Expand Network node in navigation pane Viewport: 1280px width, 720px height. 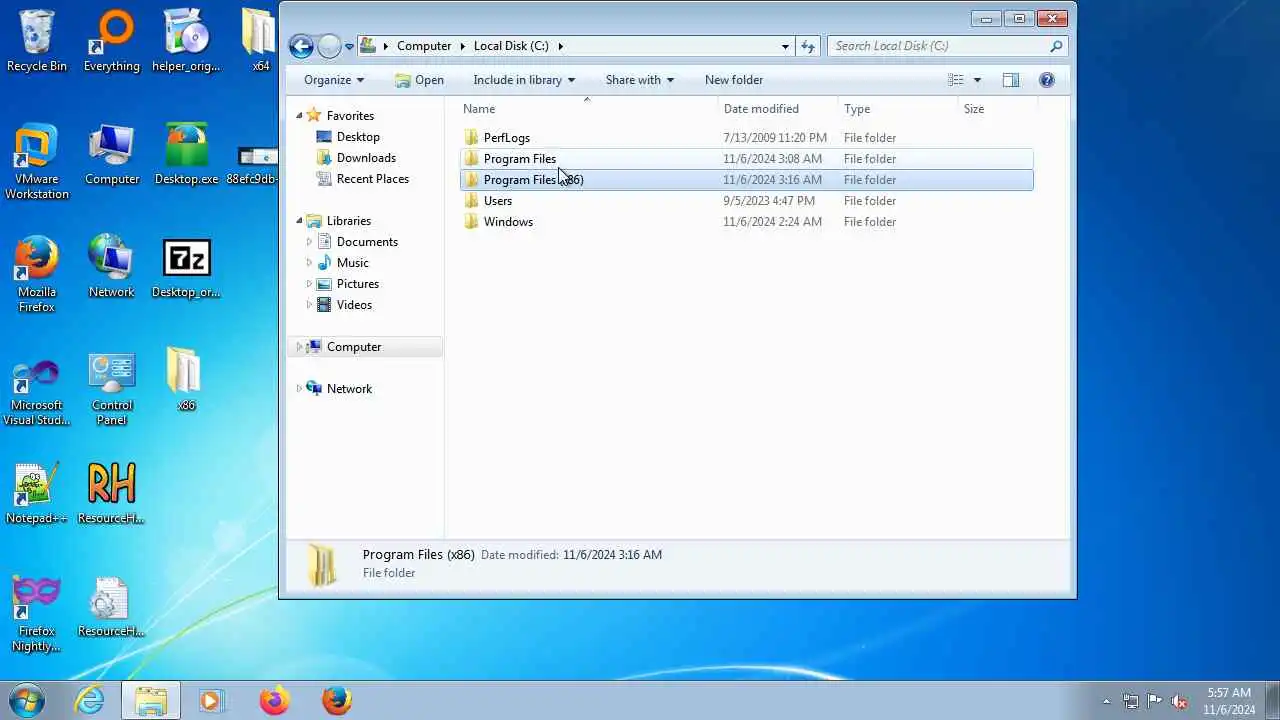[x=299, y=389]
